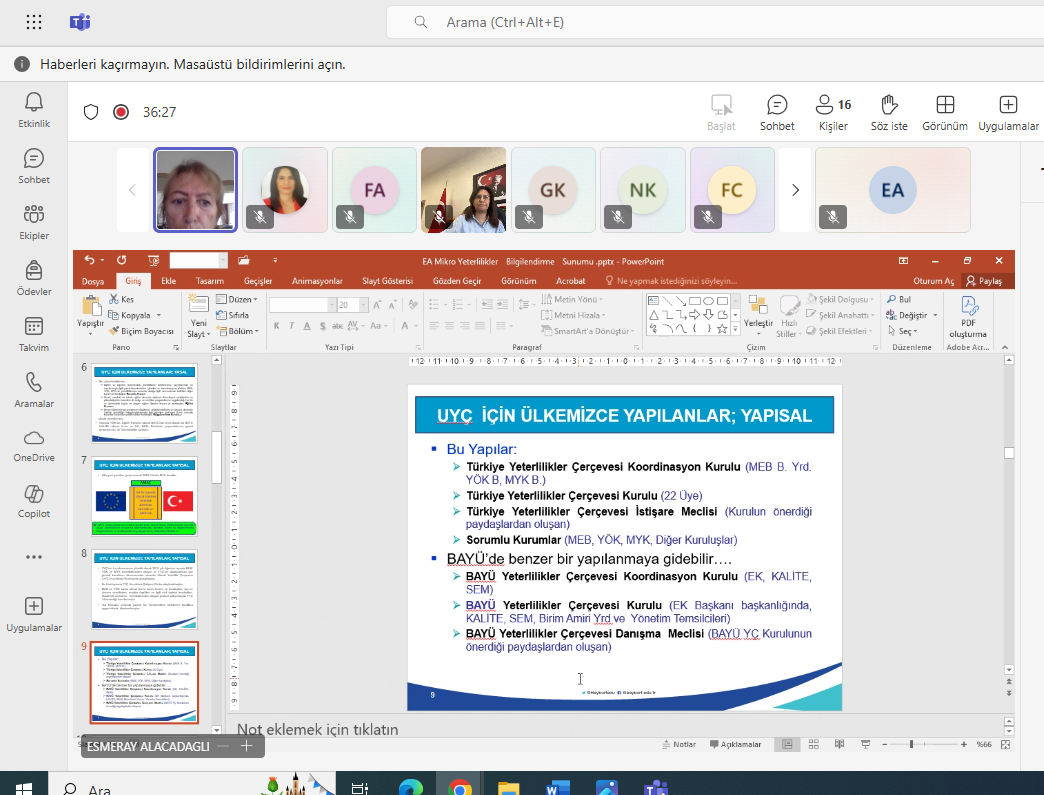Click the Aramalar calls icon
The width and height of the screenshot is (1044, 795).
click(x=34, y=390)
